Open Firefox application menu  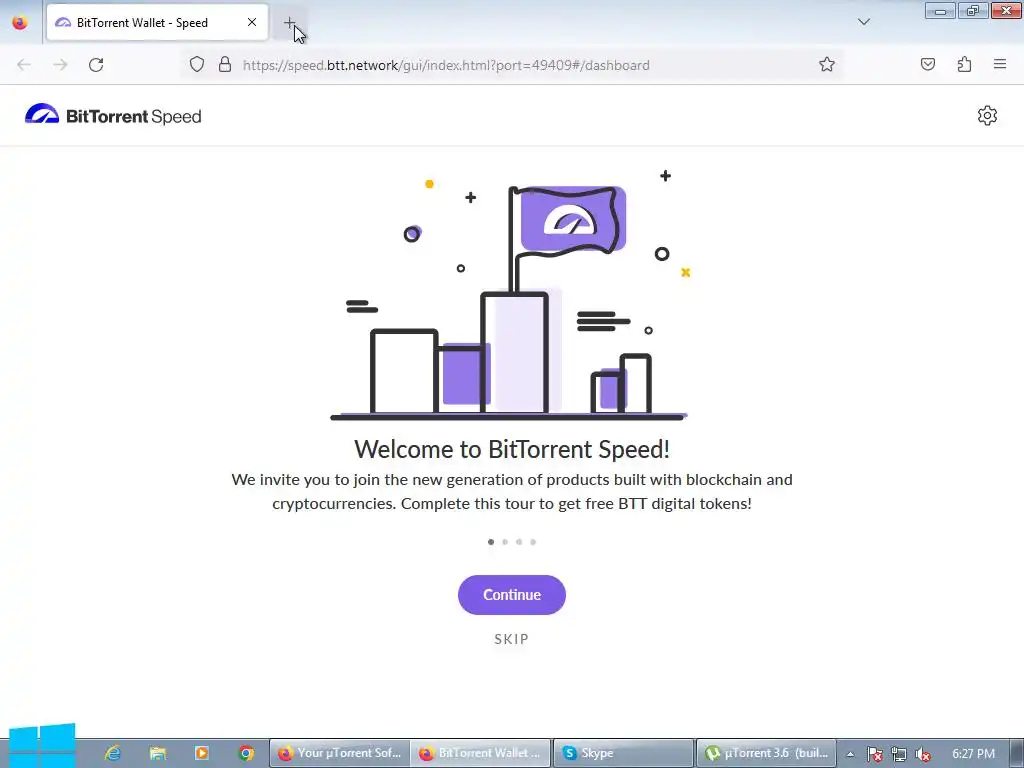coord(1000,65)
